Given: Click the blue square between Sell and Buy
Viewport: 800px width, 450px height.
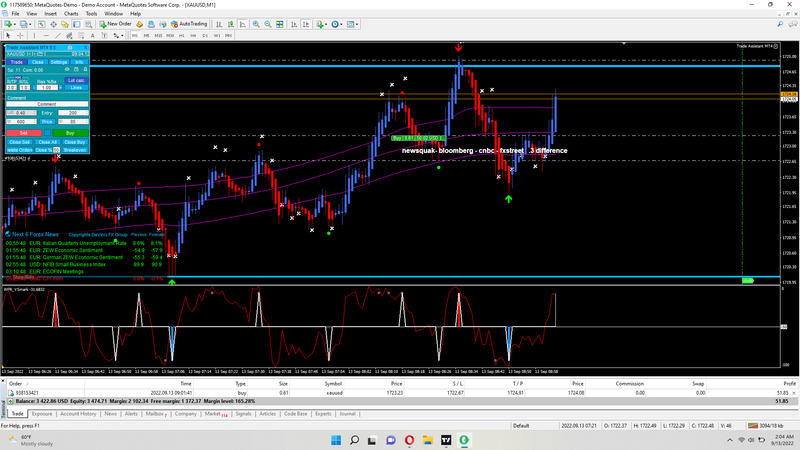Looking at the screenshot, I should point(46,132).
